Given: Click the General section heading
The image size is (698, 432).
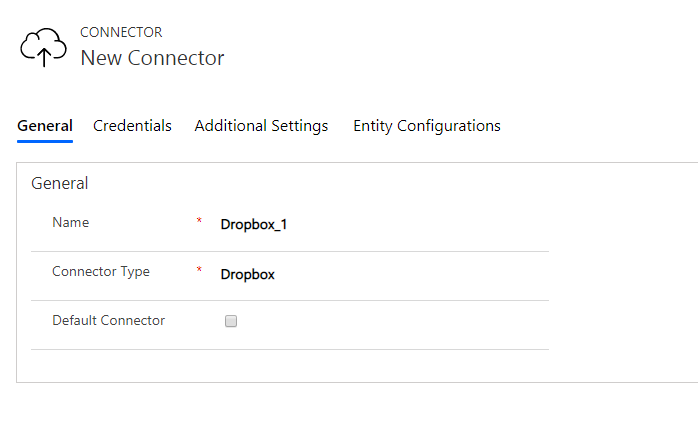Looking at the screenshot, I should [60, 183].
